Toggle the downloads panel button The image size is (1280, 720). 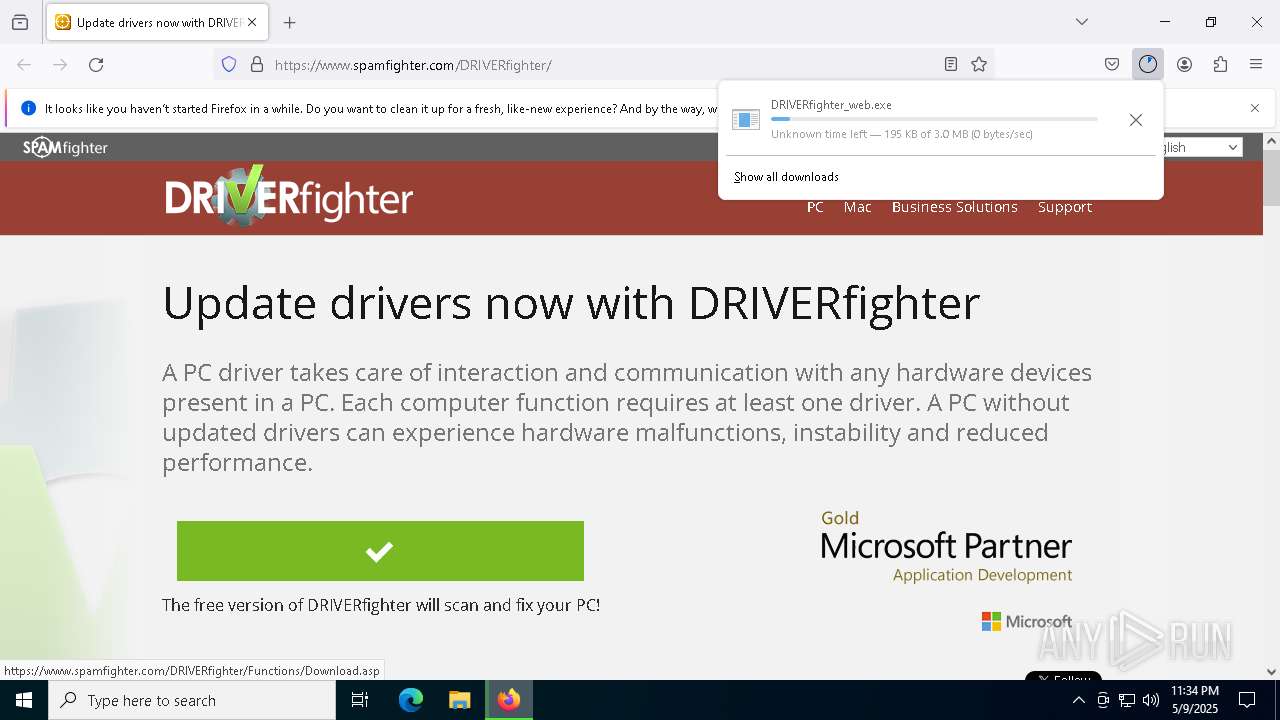point(1148,65)
